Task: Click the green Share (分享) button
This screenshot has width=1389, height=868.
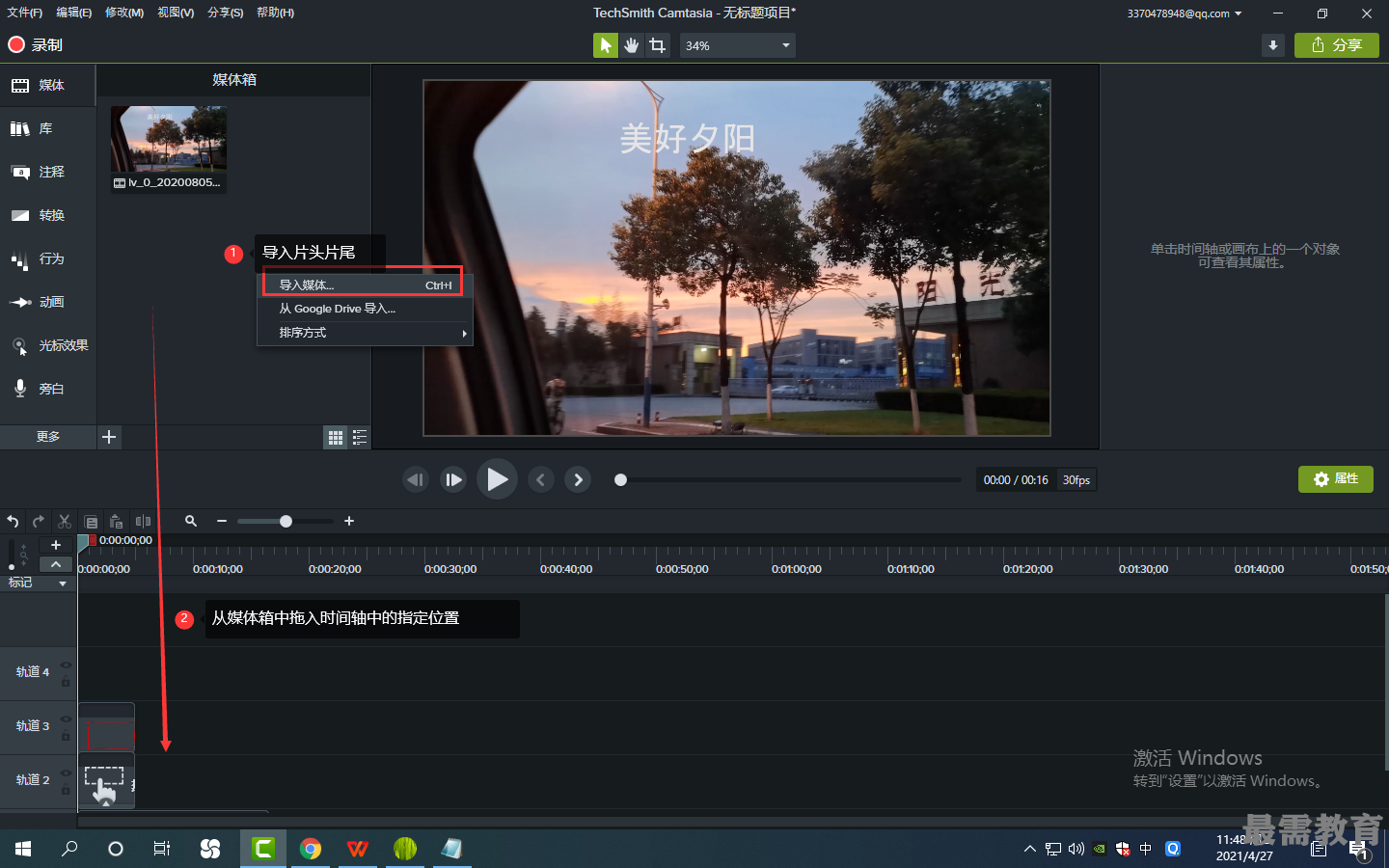Action: pyautogui.click(x=1337, y=45)
